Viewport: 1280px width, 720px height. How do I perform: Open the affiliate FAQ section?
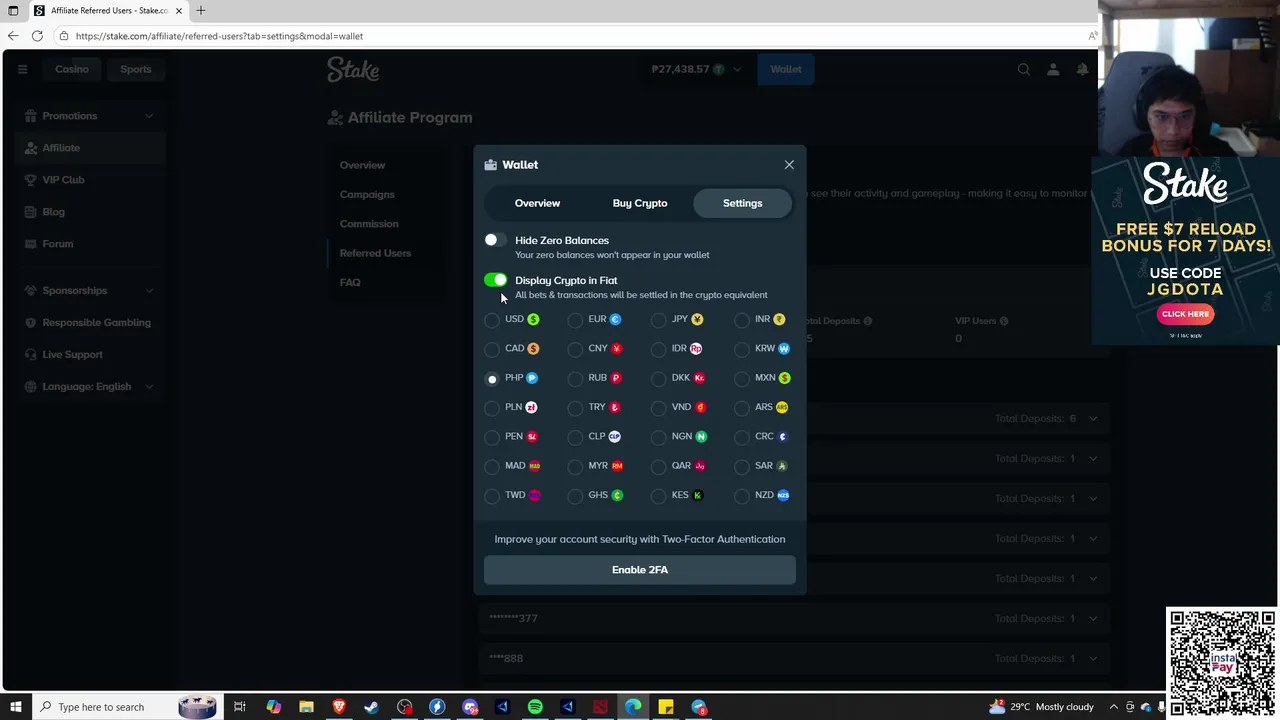(350, 282)
